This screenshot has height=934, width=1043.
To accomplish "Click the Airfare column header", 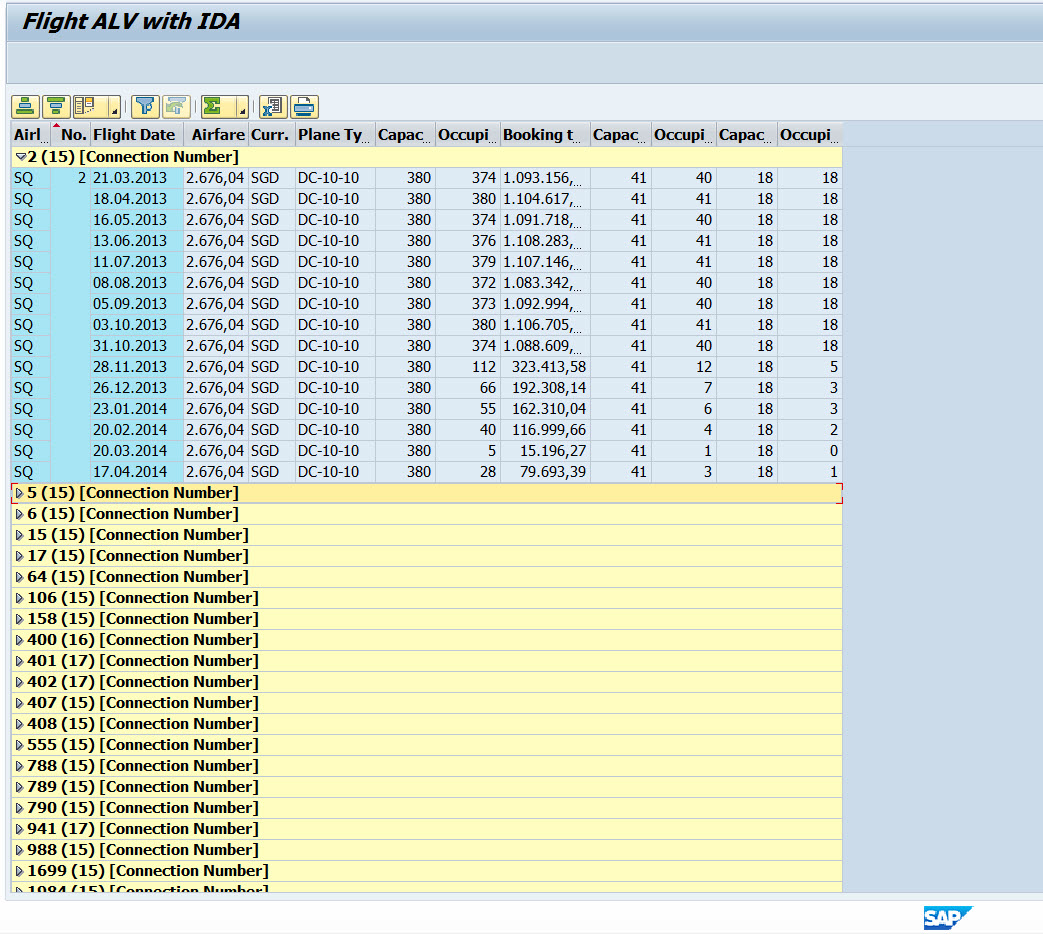I will click(x=218, y=134).
